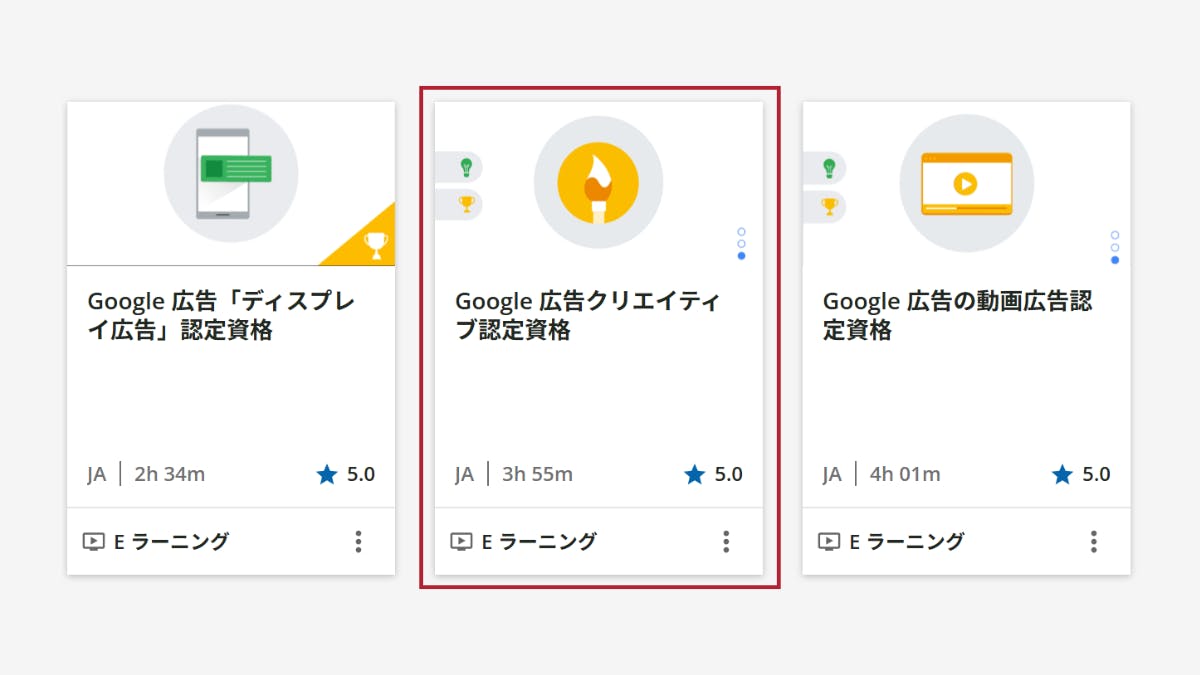Click the 5.0 star rating on the Creative card
This screenshot has width=1200, height=675.
[713, 474]
